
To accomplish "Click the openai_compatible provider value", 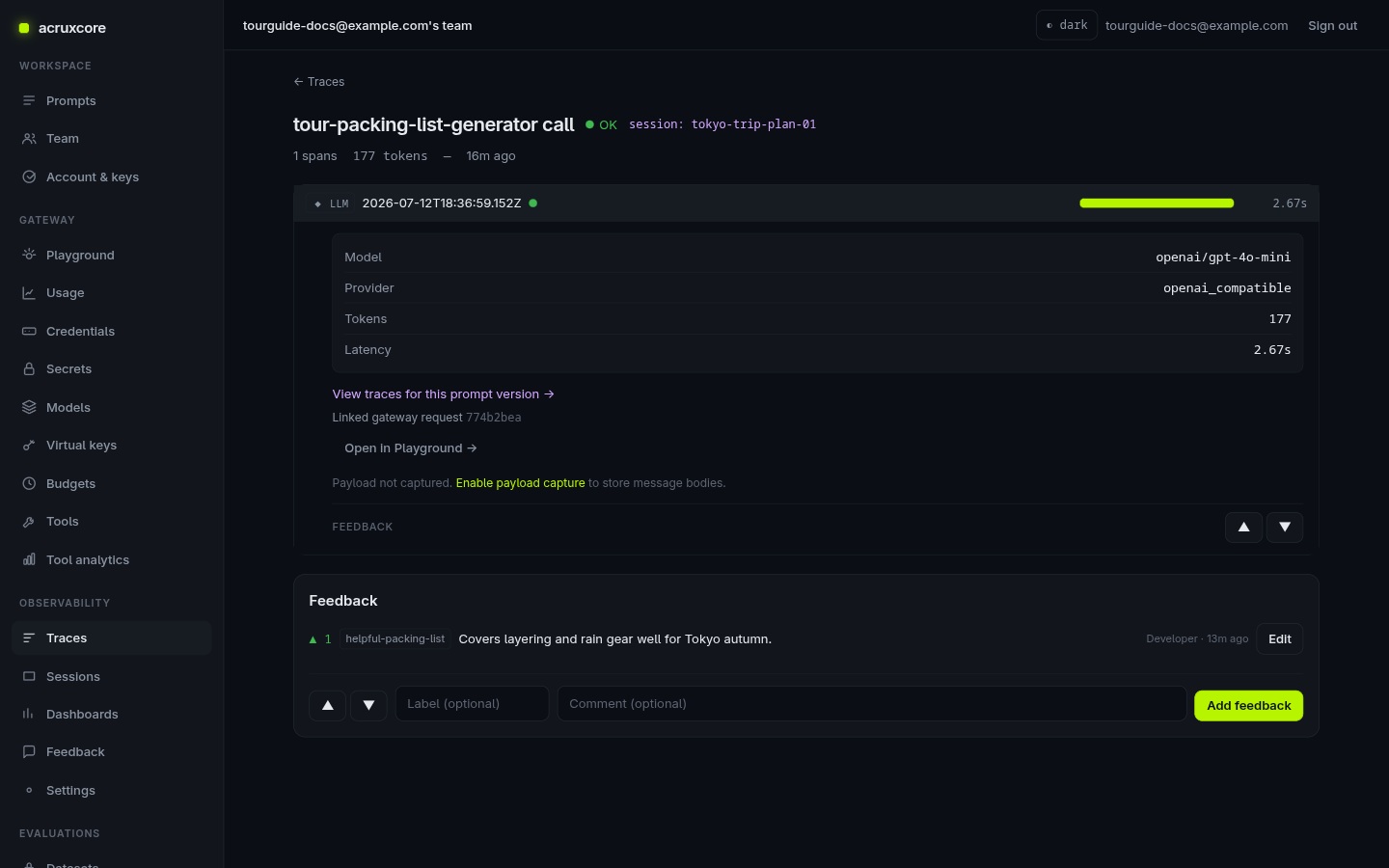I will (1227, 288).
